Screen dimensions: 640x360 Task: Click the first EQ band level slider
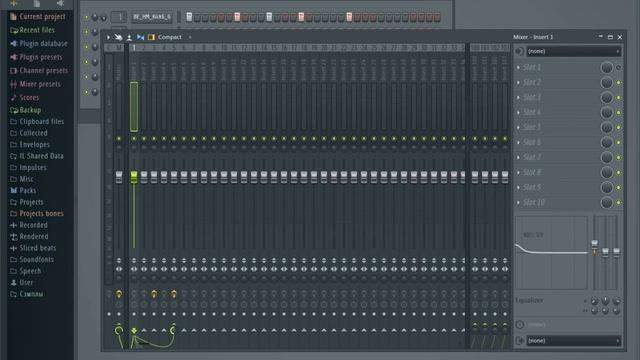[x=595, y=245]
